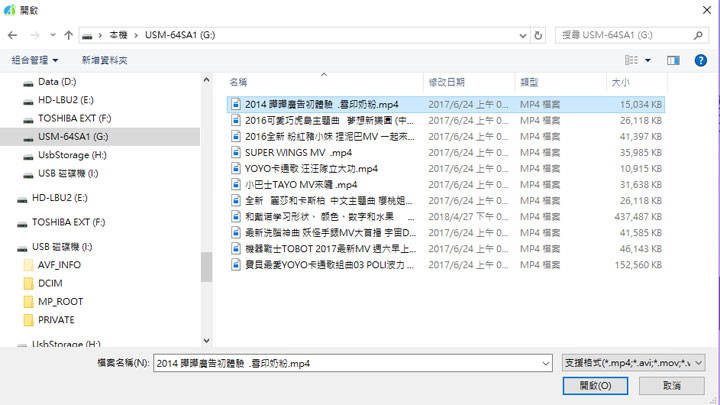Go up one folder level
This screenshot has width=720, height=405.
coord(68,35)
